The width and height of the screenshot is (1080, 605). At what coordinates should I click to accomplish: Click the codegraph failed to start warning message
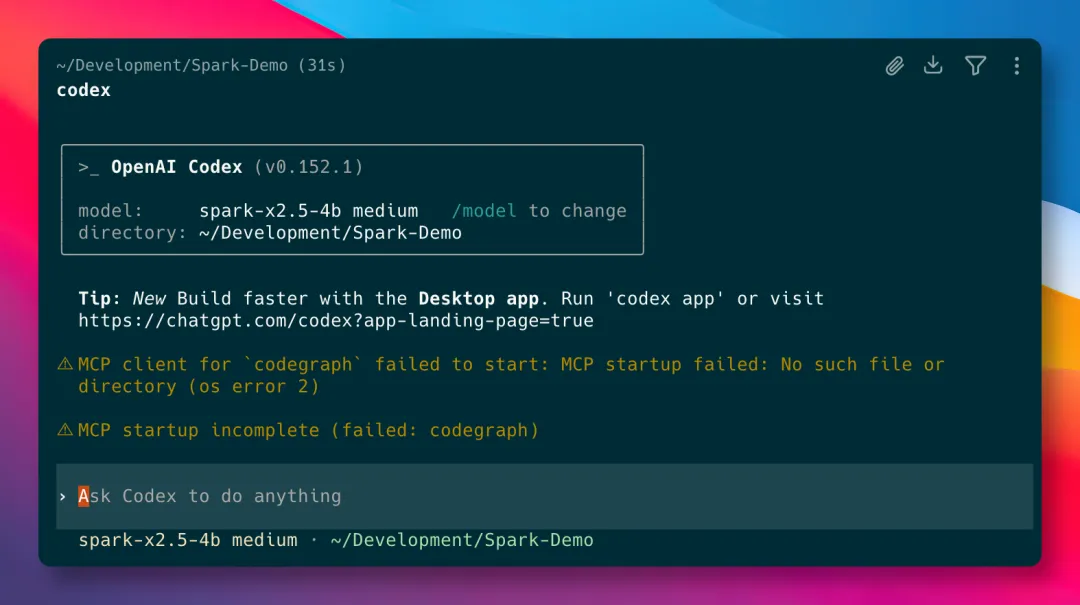coord(511,375)
